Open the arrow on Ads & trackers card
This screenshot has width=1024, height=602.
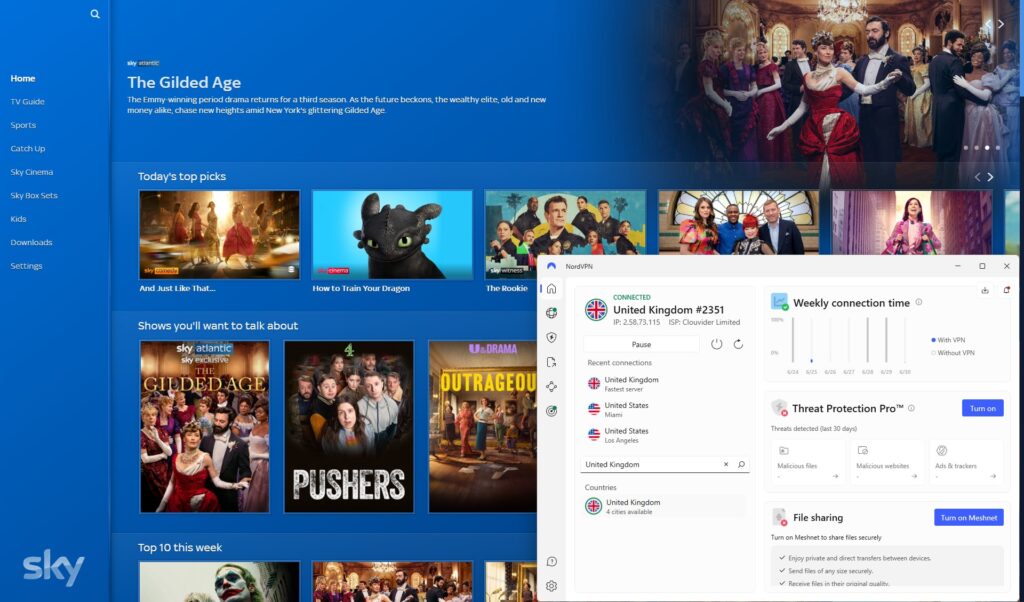pyautogui.click(x=993, y=476)
